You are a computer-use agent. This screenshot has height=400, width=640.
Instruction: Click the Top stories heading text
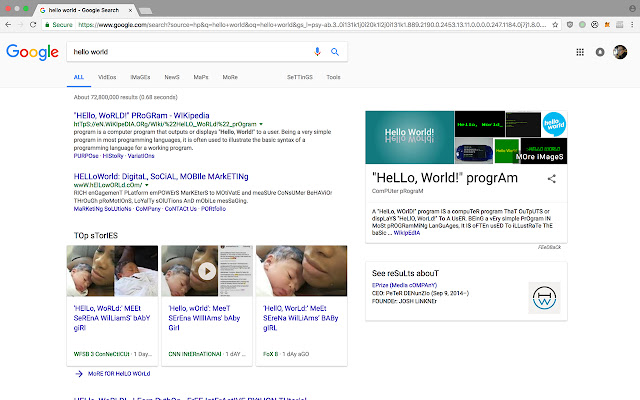pyautogui.click(x=96, y=236)
